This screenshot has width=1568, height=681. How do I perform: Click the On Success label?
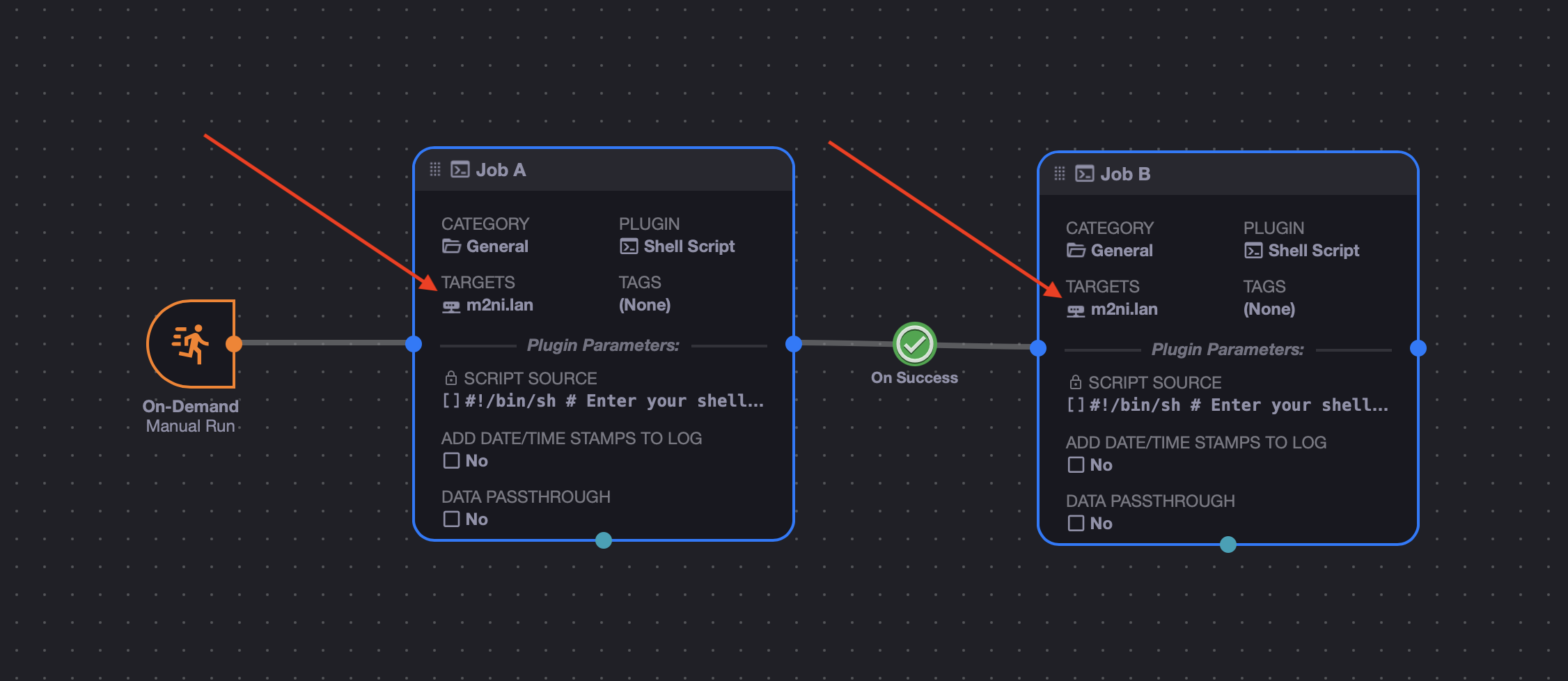tap(914, 378)
